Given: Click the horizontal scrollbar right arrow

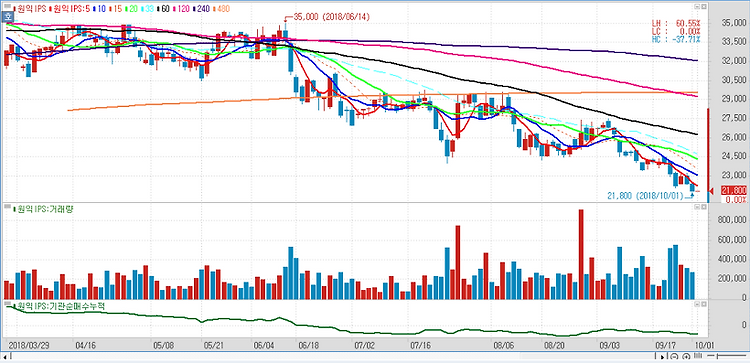Looking at the screenshot, I should (662, 356).
